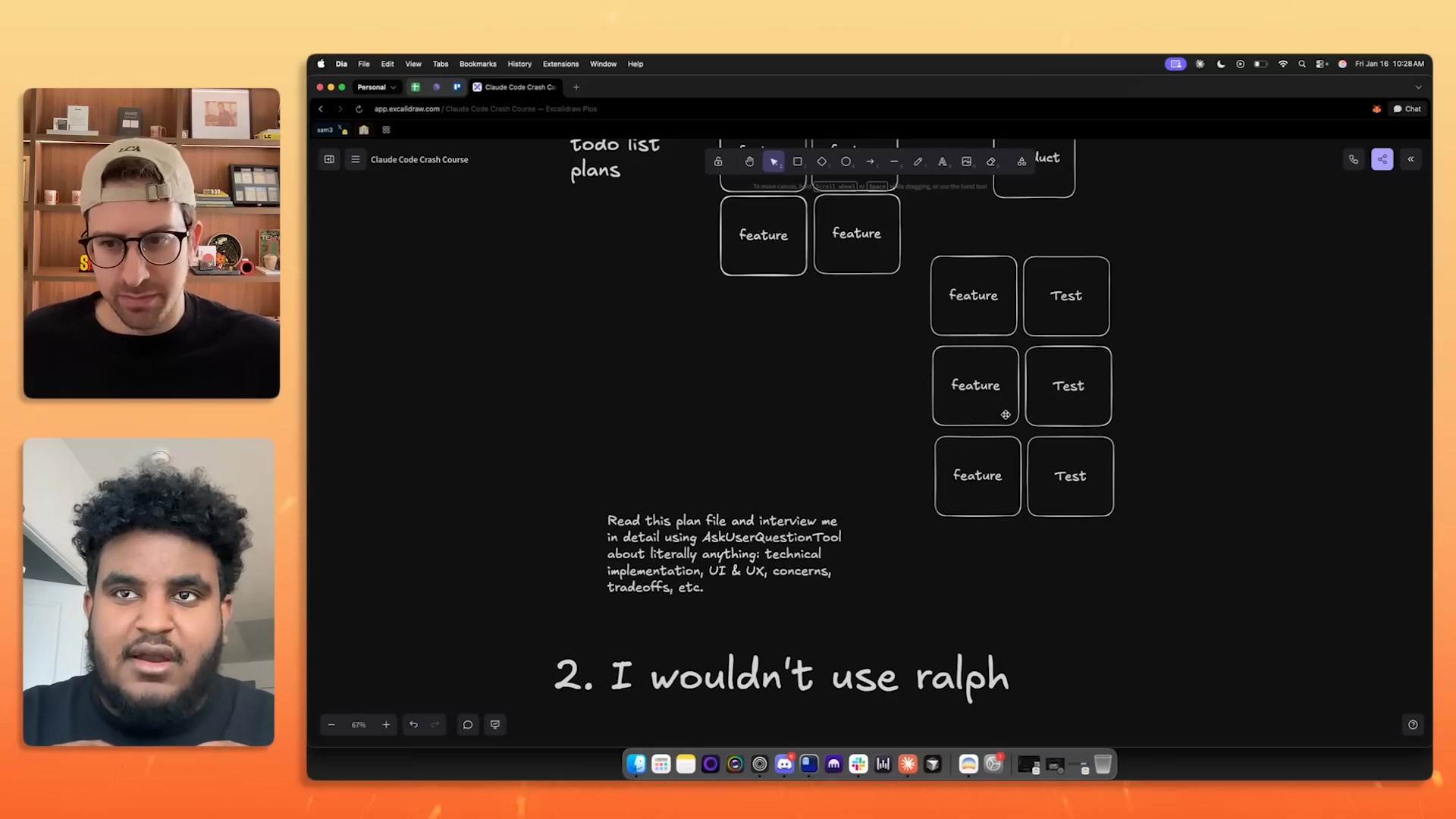Activate the Eraser tool
Viewport: 1456px width, 819px height.
[x=991, y=162]
